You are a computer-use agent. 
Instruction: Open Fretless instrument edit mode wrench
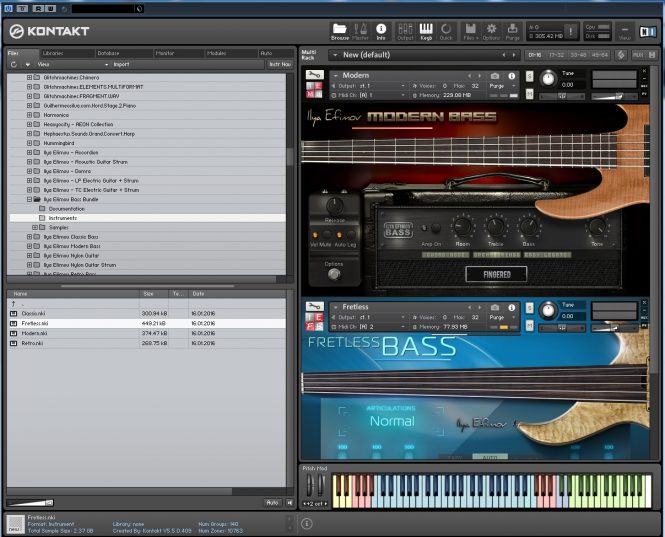click(x=314, y=306)
